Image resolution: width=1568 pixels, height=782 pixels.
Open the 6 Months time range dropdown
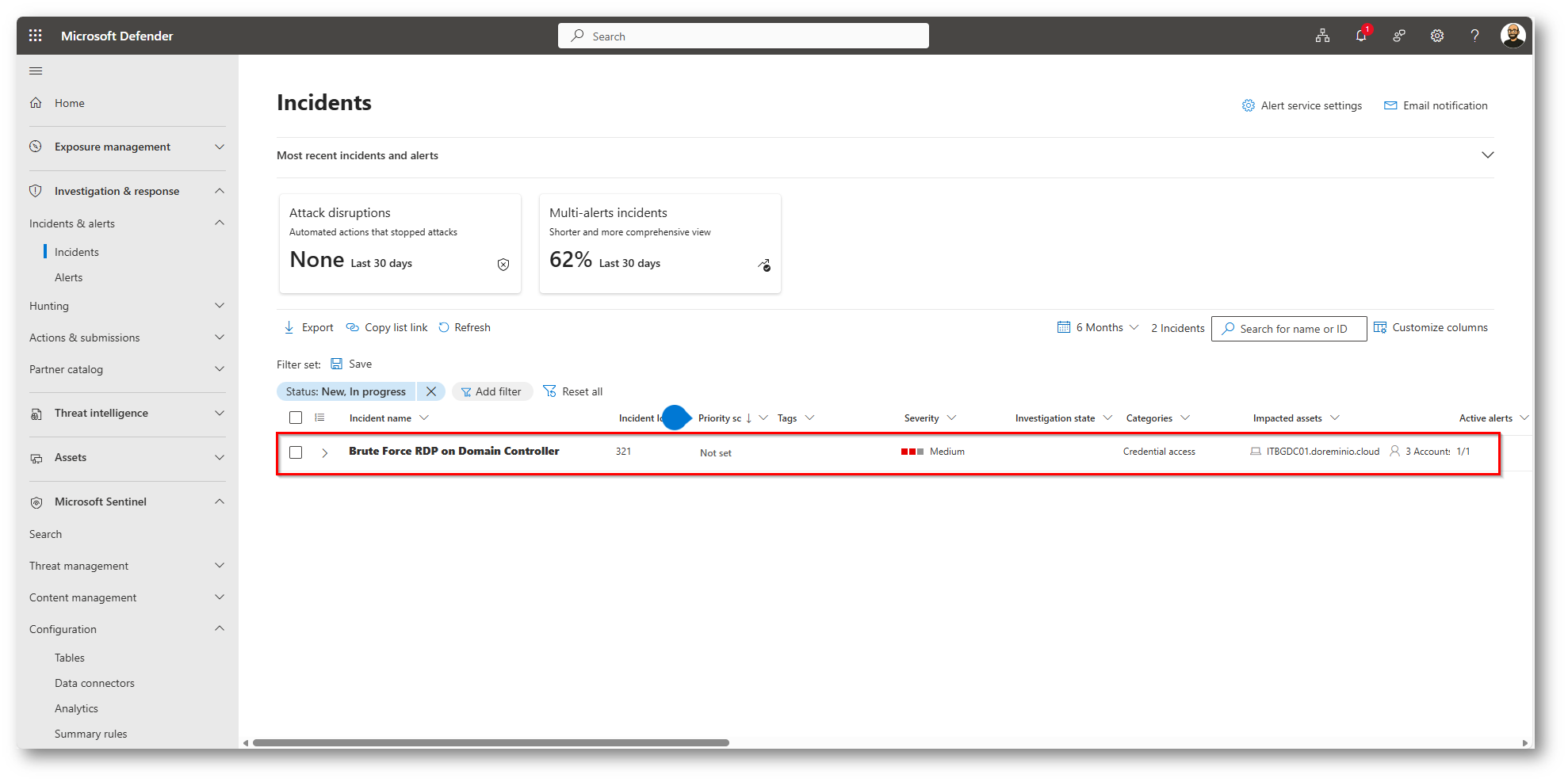pos(1098,327)
